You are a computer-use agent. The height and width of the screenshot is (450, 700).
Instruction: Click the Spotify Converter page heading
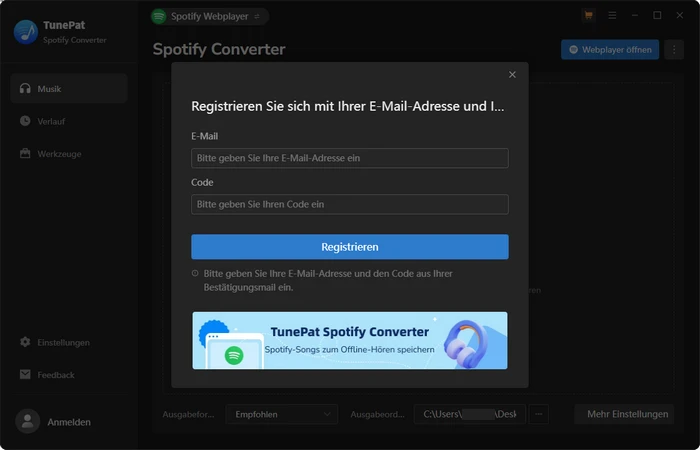click(x=219, y=49)
